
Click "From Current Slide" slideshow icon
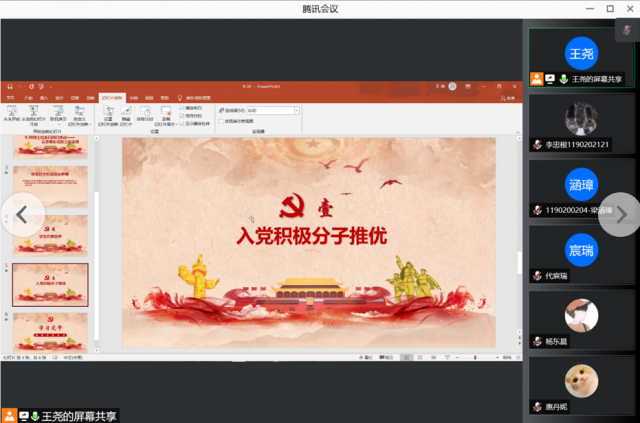pos(35,112)
